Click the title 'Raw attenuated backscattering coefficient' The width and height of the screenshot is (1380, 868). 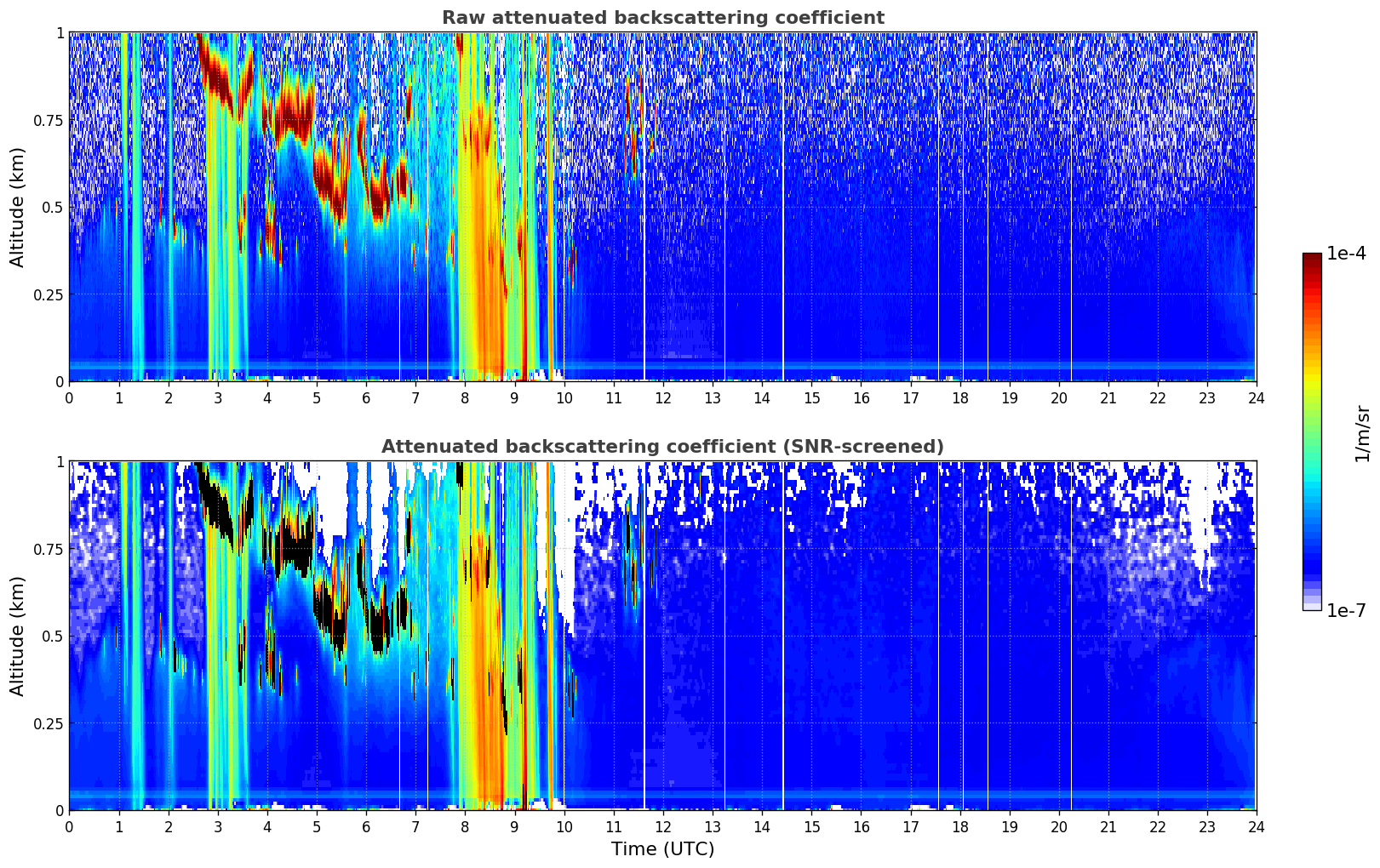coord(662,18)
